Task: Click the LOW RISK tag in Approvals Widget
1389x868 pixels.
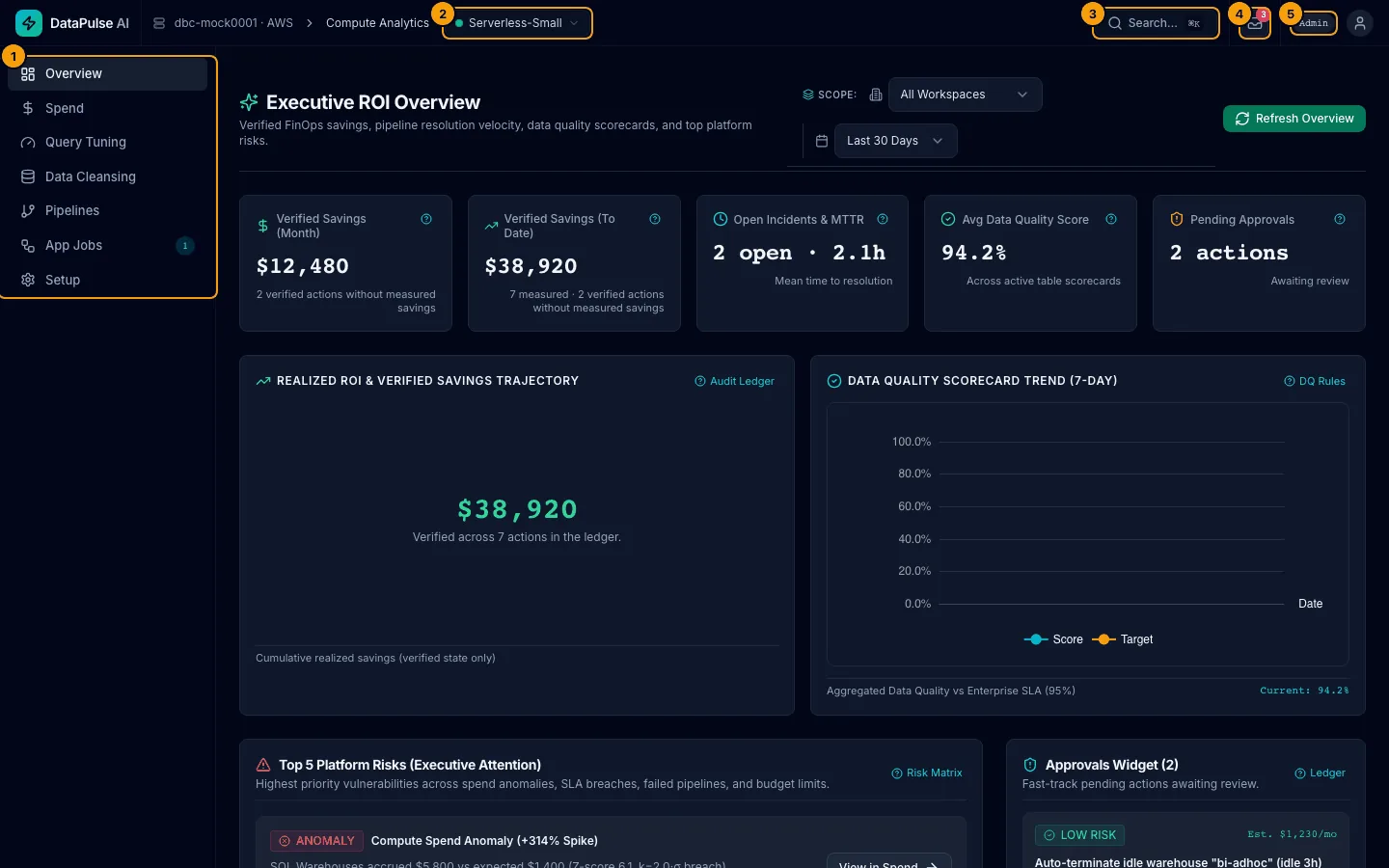Action: pyautogui.click(x=1079, y=835)
